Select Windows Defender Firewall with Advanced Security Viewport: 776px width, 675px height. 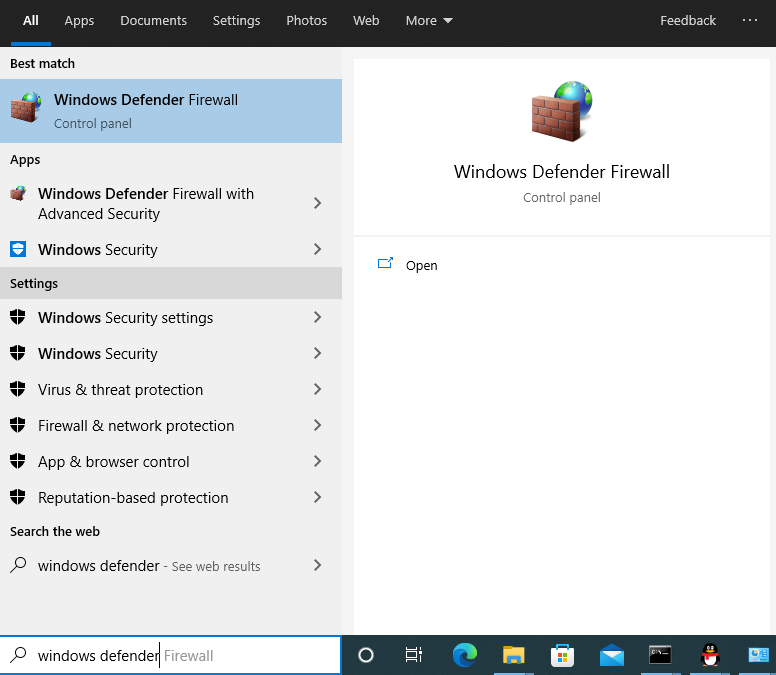pos(171,203)
